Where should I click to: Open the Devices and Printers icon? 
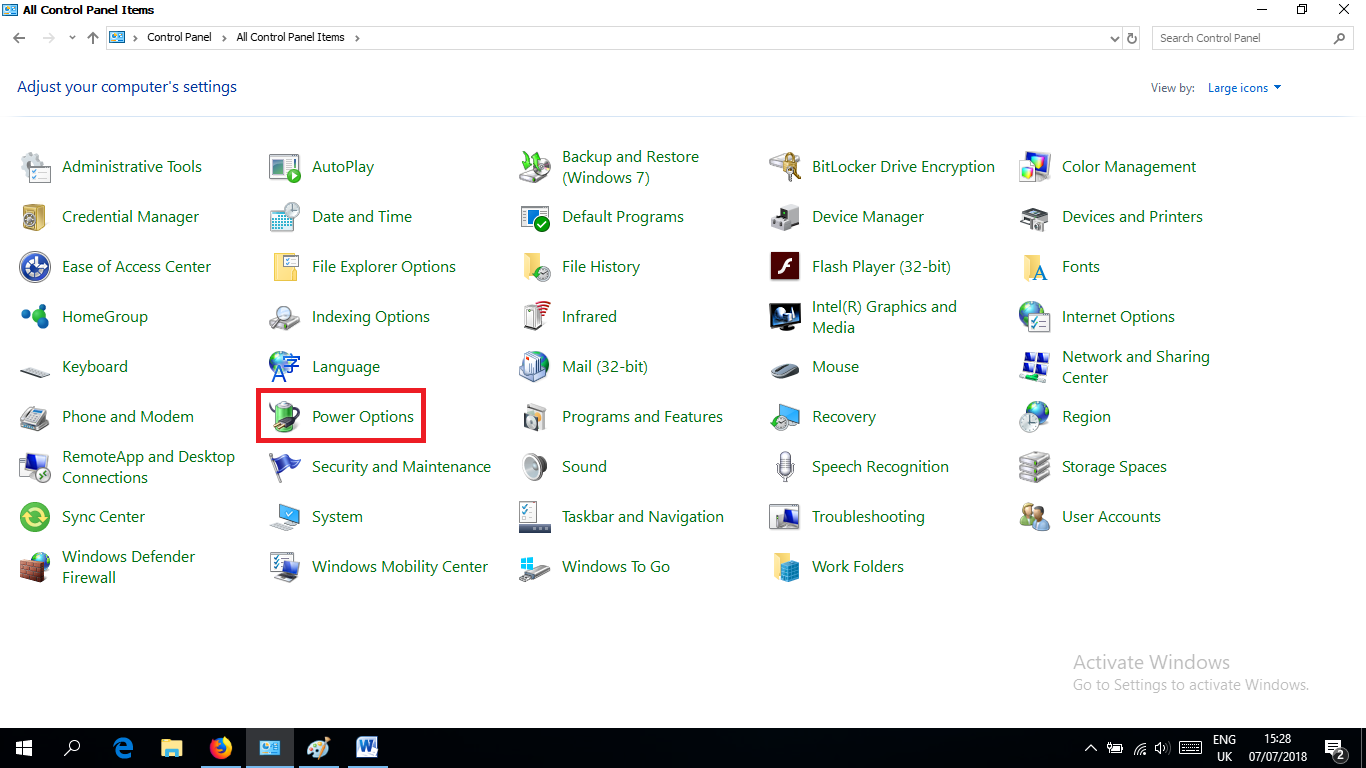(x=1035, y=217)
